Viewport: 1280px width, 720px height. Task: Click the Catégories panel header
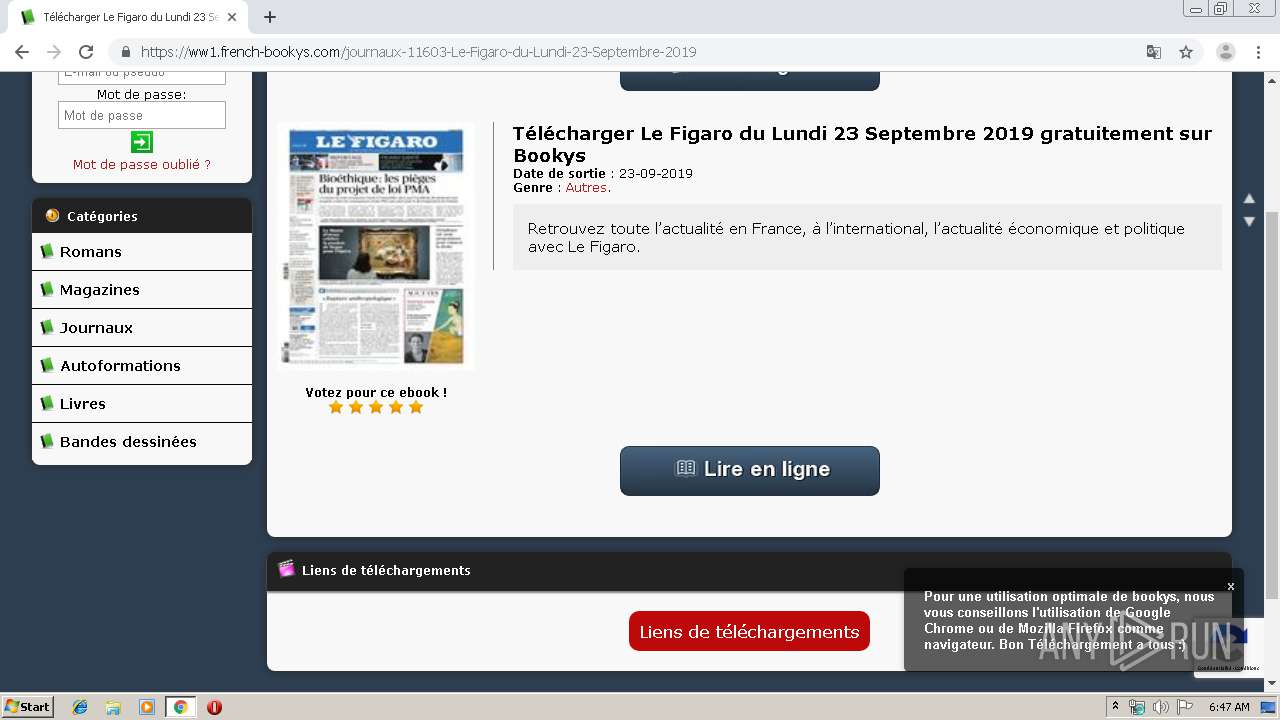142,216
